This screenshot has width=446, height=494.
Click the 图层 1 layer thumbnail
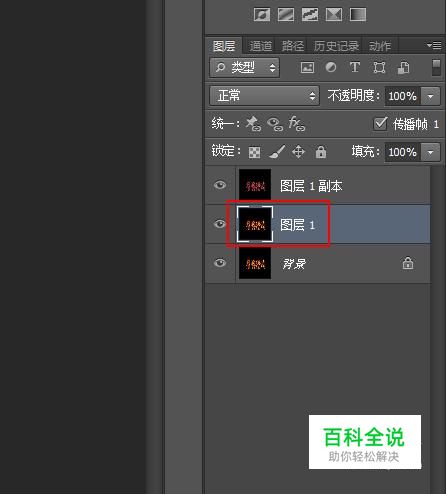coord(255,224)
